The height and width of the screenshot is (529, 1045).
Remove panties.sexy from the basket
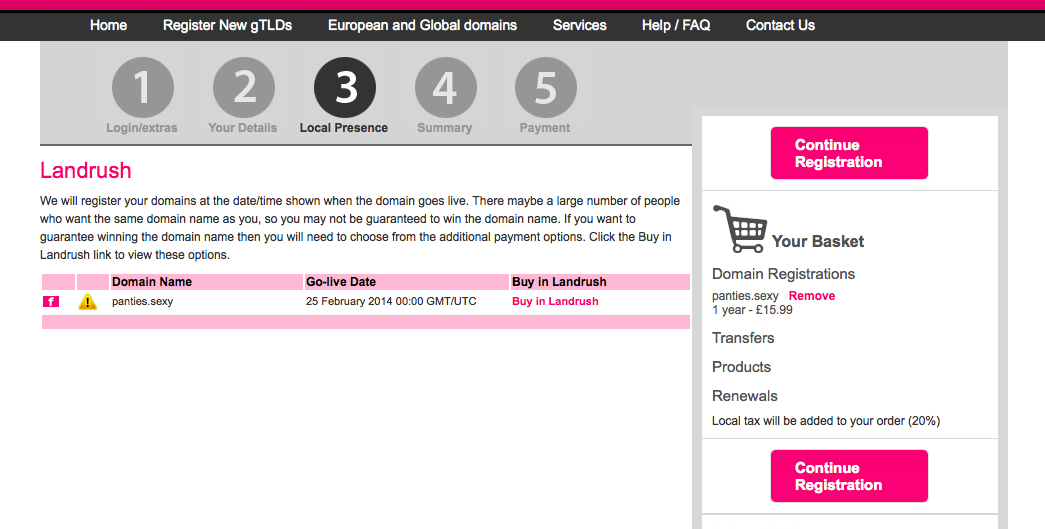[812, 296]
